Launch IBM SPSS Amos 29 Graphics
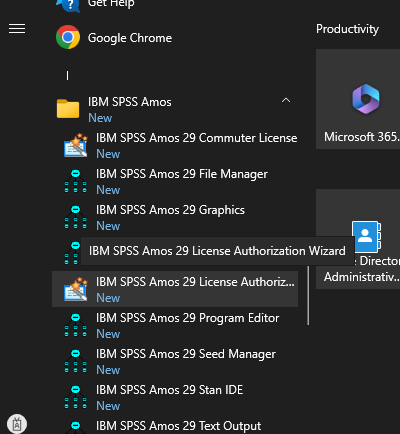Screen dimensions: 400x434 pyautogui.click(x=175, y=217)
